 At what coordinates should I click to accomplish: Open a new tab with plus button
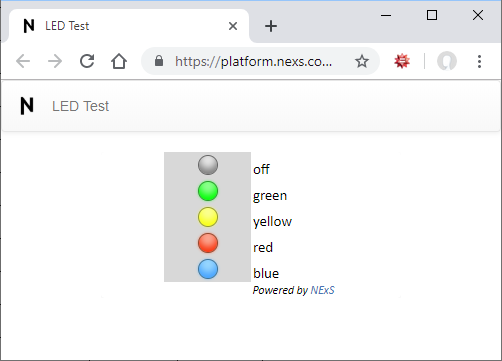point(271,26)
